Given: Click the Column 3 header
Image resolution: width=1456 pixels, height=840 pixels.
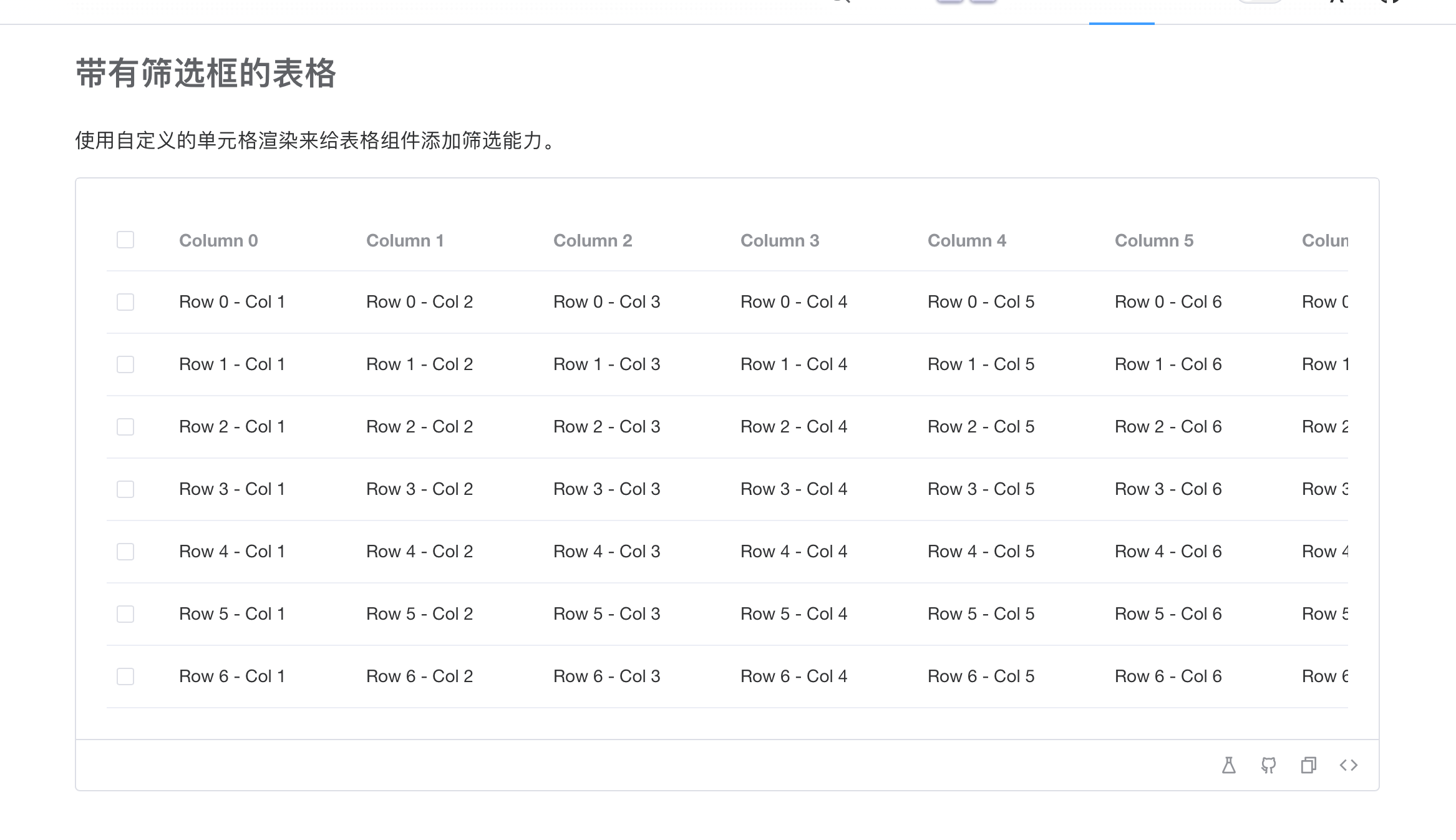Looking at the screenshot, I should pos(780,240).
